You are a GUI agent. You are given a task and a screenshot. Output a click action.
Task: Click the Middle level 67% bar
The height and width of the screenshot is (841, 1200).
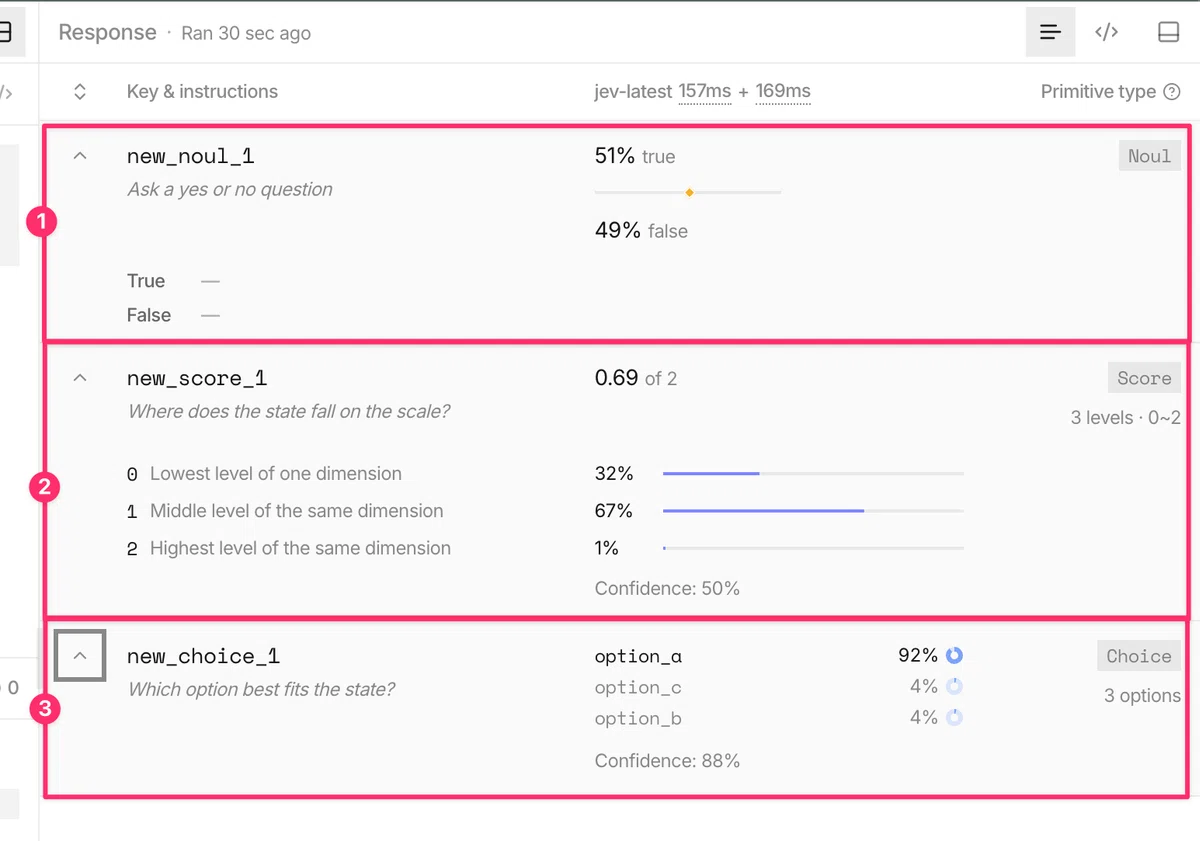click(813, 511)
